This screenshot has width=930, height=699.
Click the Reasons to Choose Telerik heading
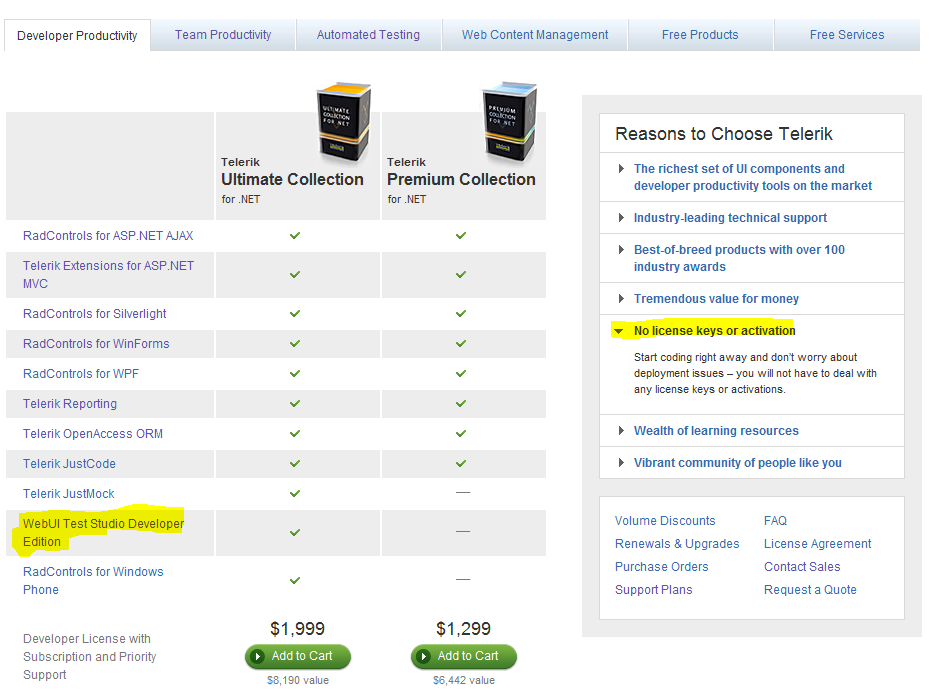point(724,134)
